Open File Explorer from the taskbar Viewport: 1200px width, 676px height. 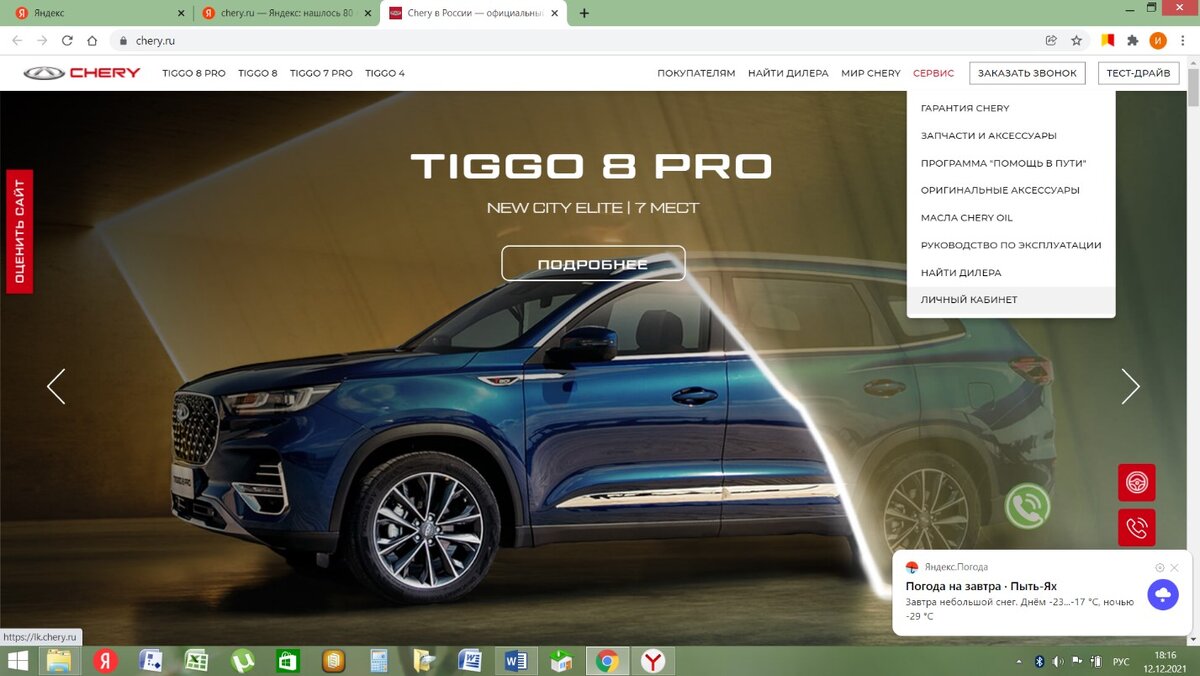coord(59,660)
